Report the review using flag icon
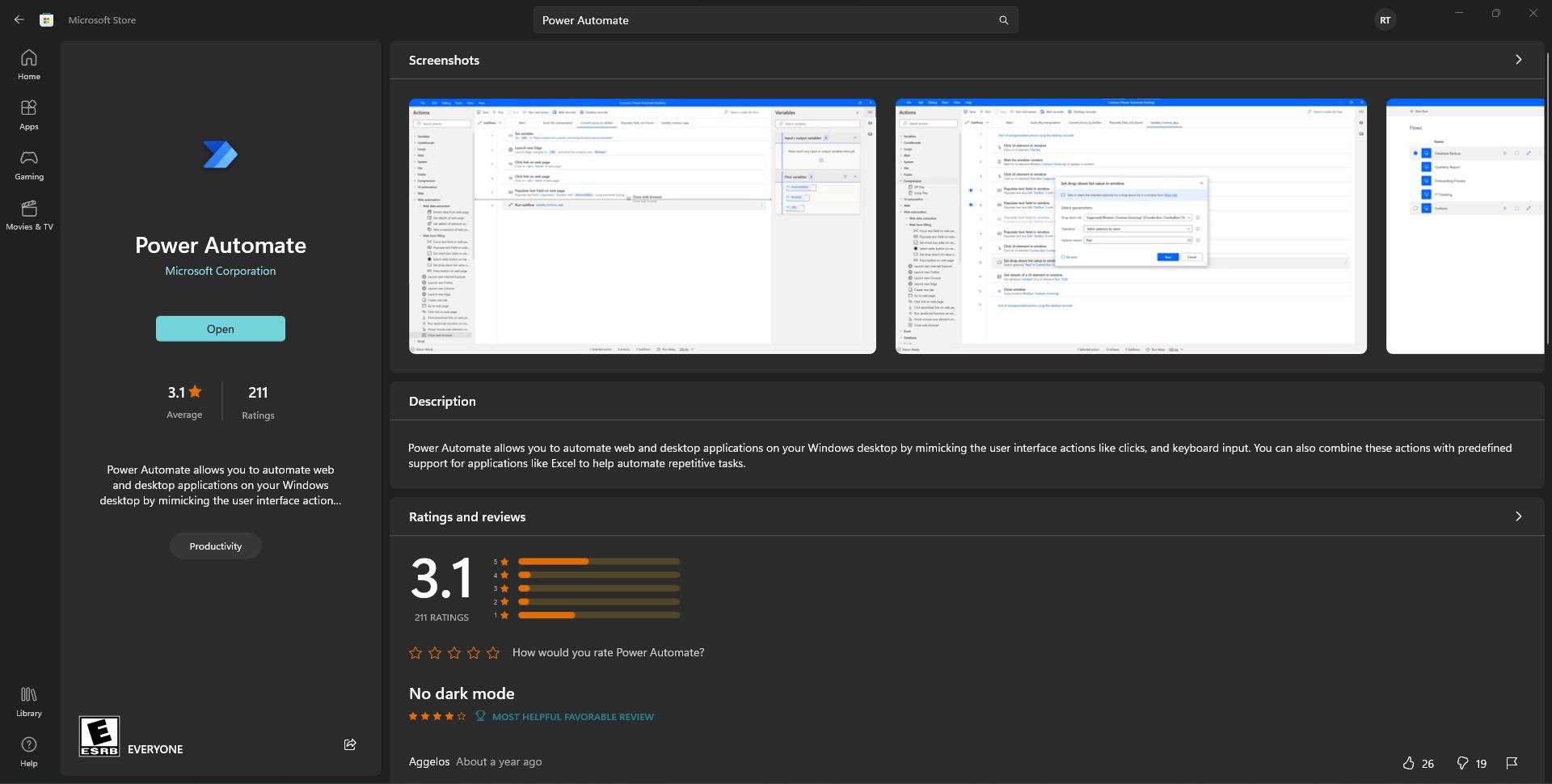This screenshot has height=784, width=1552. pyautogui.click(x=1512, y=763)
